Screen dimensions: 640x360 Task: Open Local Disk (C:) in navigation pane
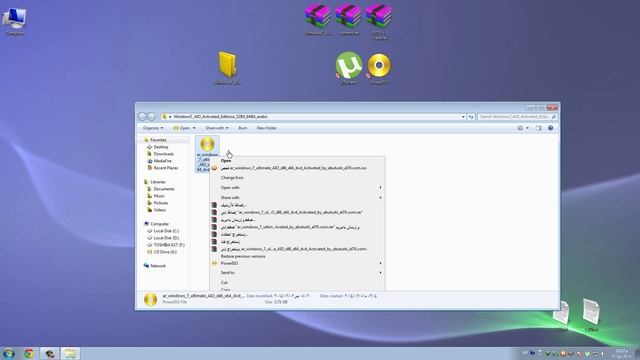[166, 231]
